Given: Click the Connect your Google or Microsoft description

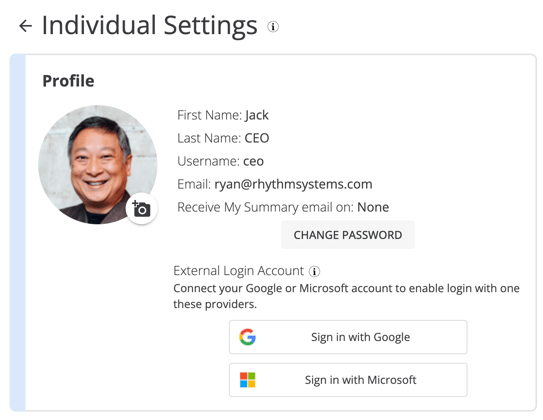Looking at the screenshot, I should coord(346,296).
